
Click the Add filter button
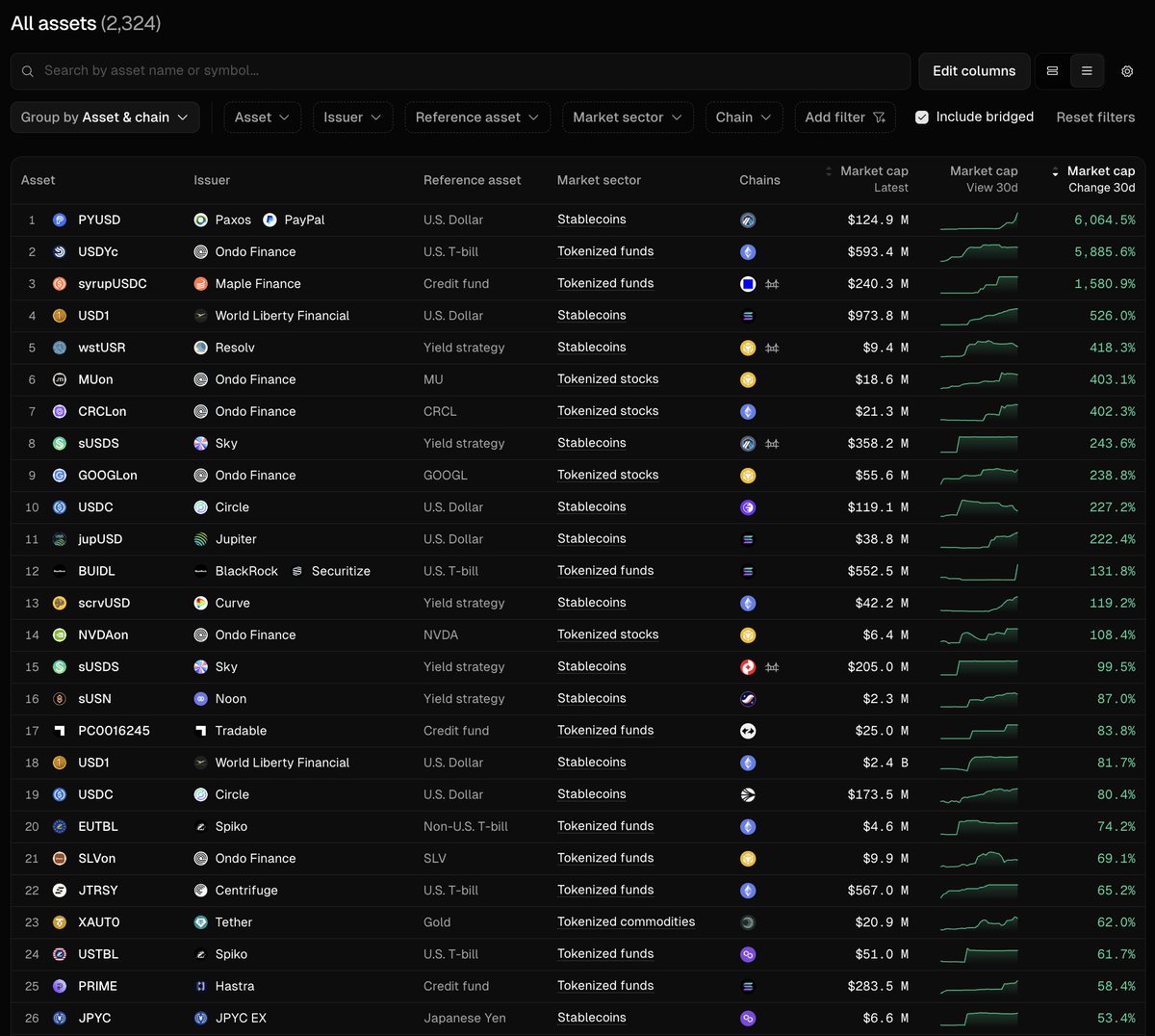(845, 117)
